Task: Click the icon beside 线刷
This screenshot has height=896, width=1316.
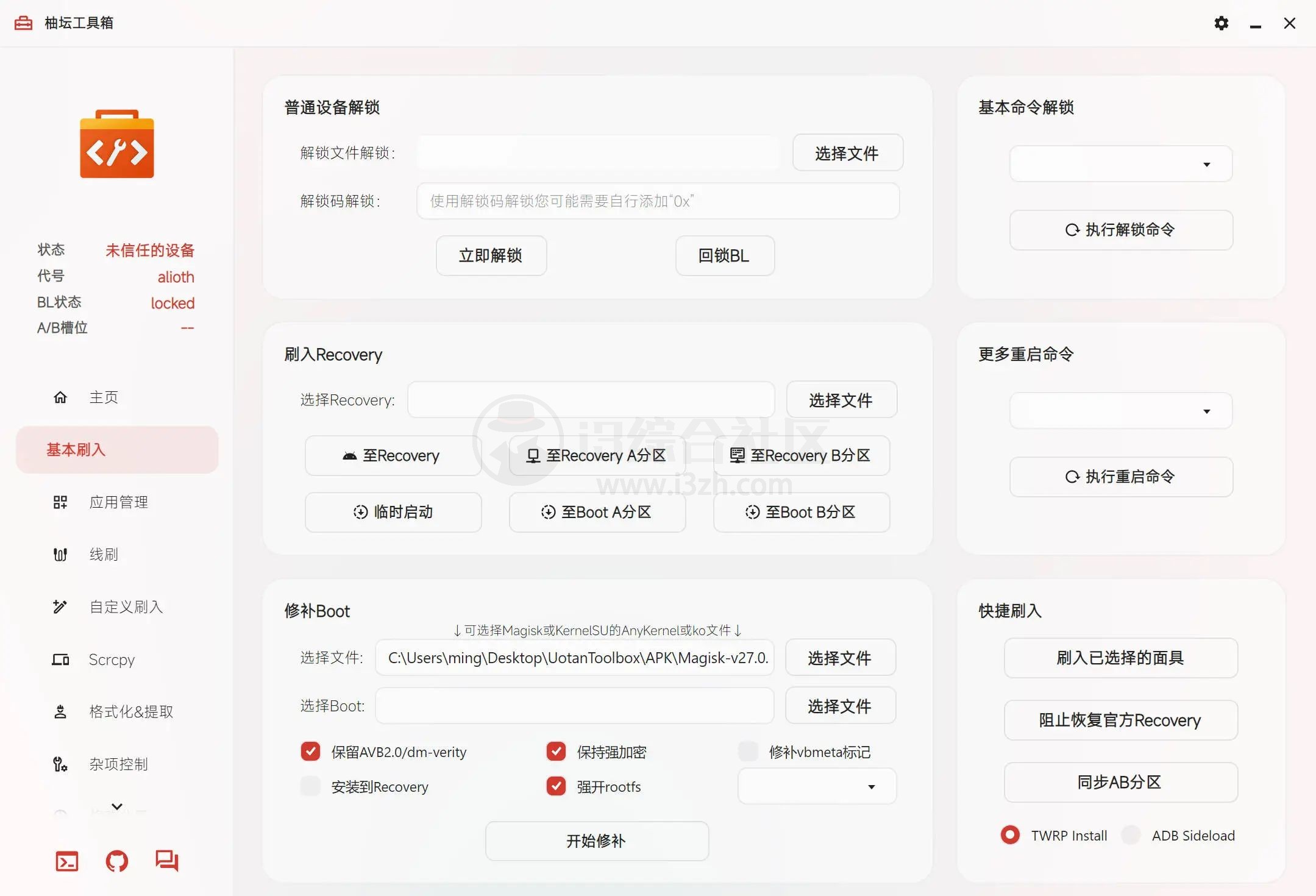Action: pos(60,555)
